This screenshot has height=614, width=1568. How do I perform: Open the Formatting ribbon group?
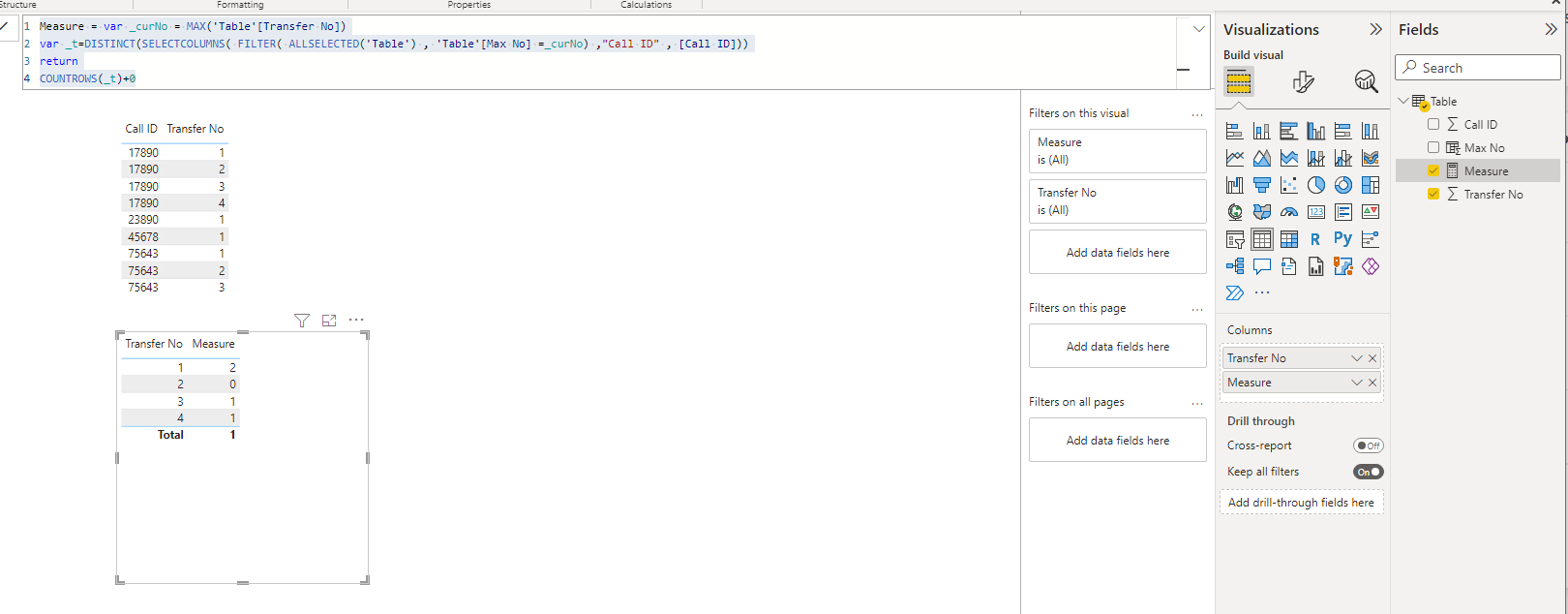(x=240, y=5)
